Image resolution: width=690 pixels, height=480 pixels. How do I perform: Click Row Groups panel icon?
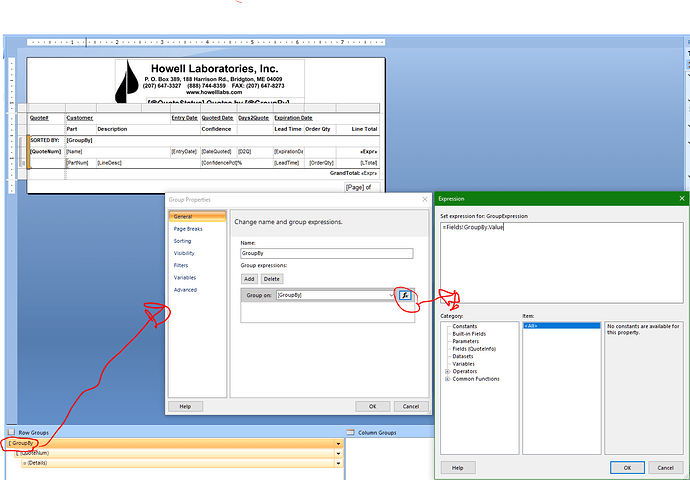11,432
